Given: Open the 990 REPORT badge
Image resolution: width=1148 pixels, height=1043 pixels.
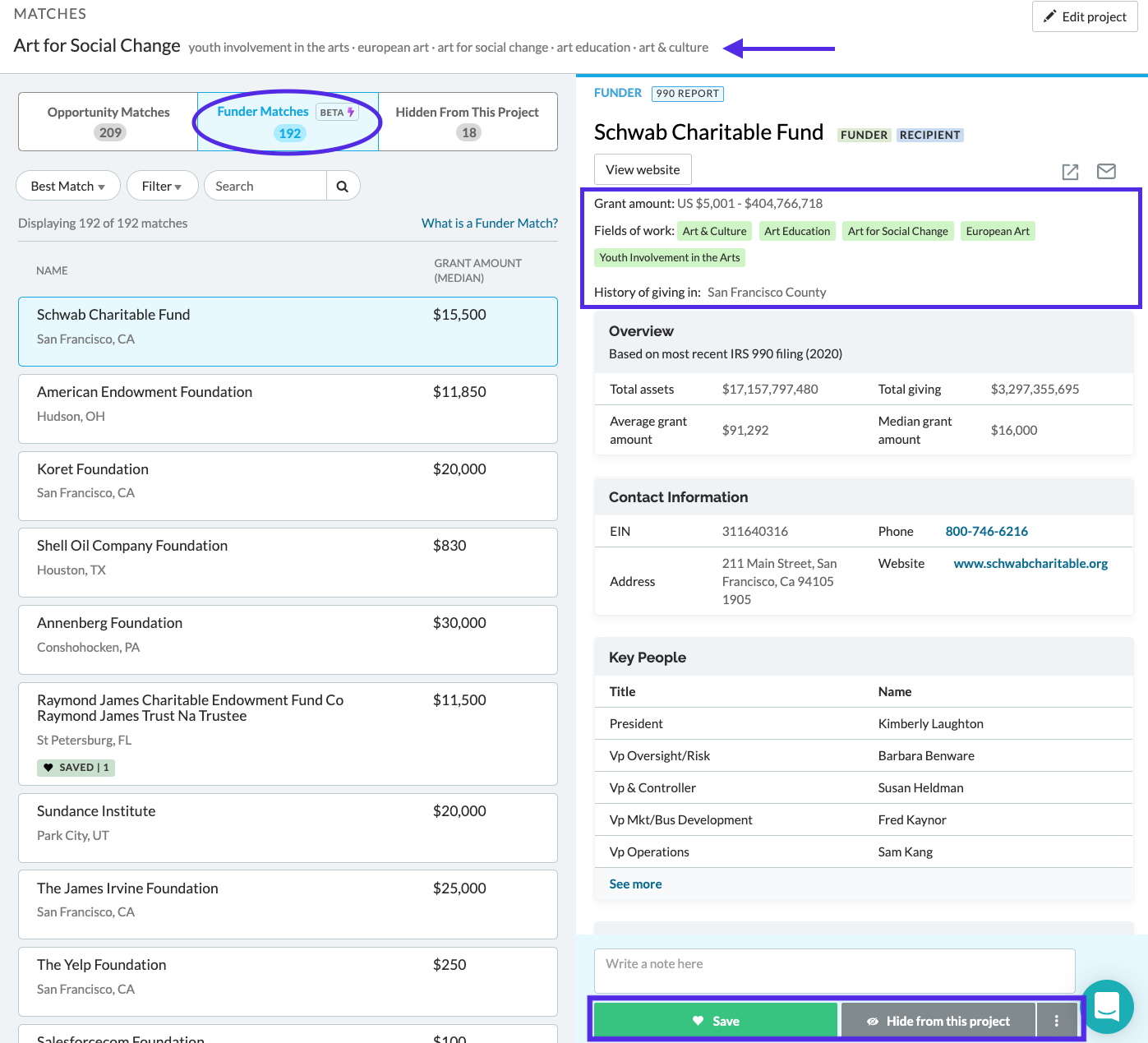Looking at the screenshot, I should click(x=688, y=94).
